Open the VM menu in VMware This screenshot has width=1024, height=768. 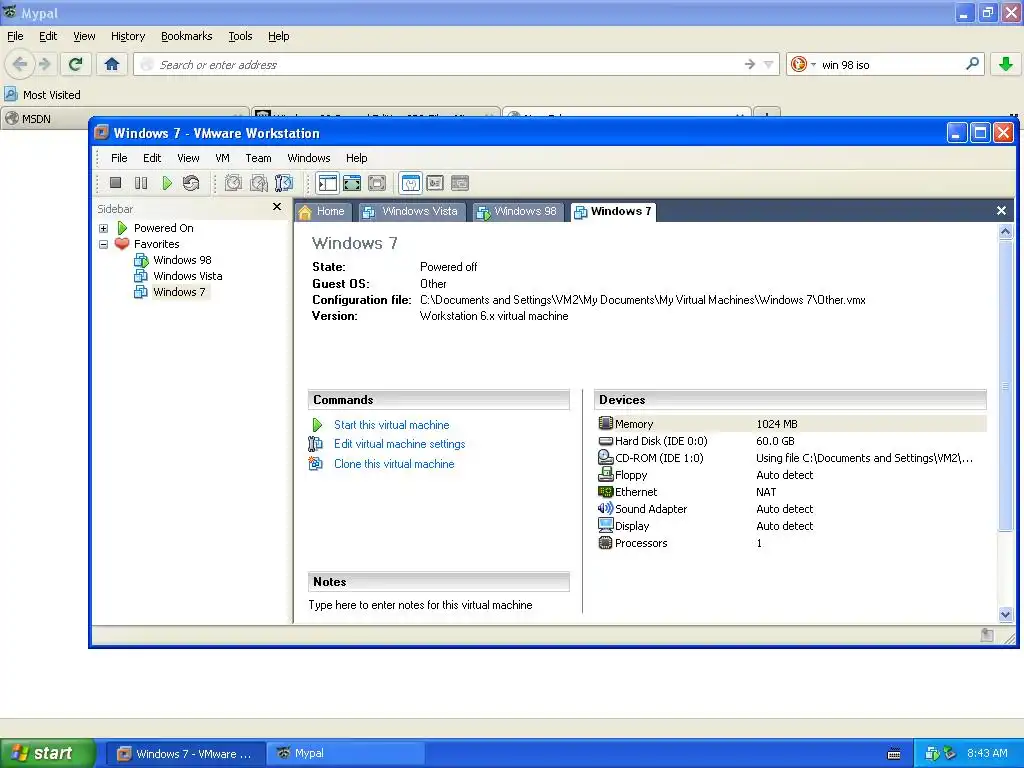[x=222, y=158]
